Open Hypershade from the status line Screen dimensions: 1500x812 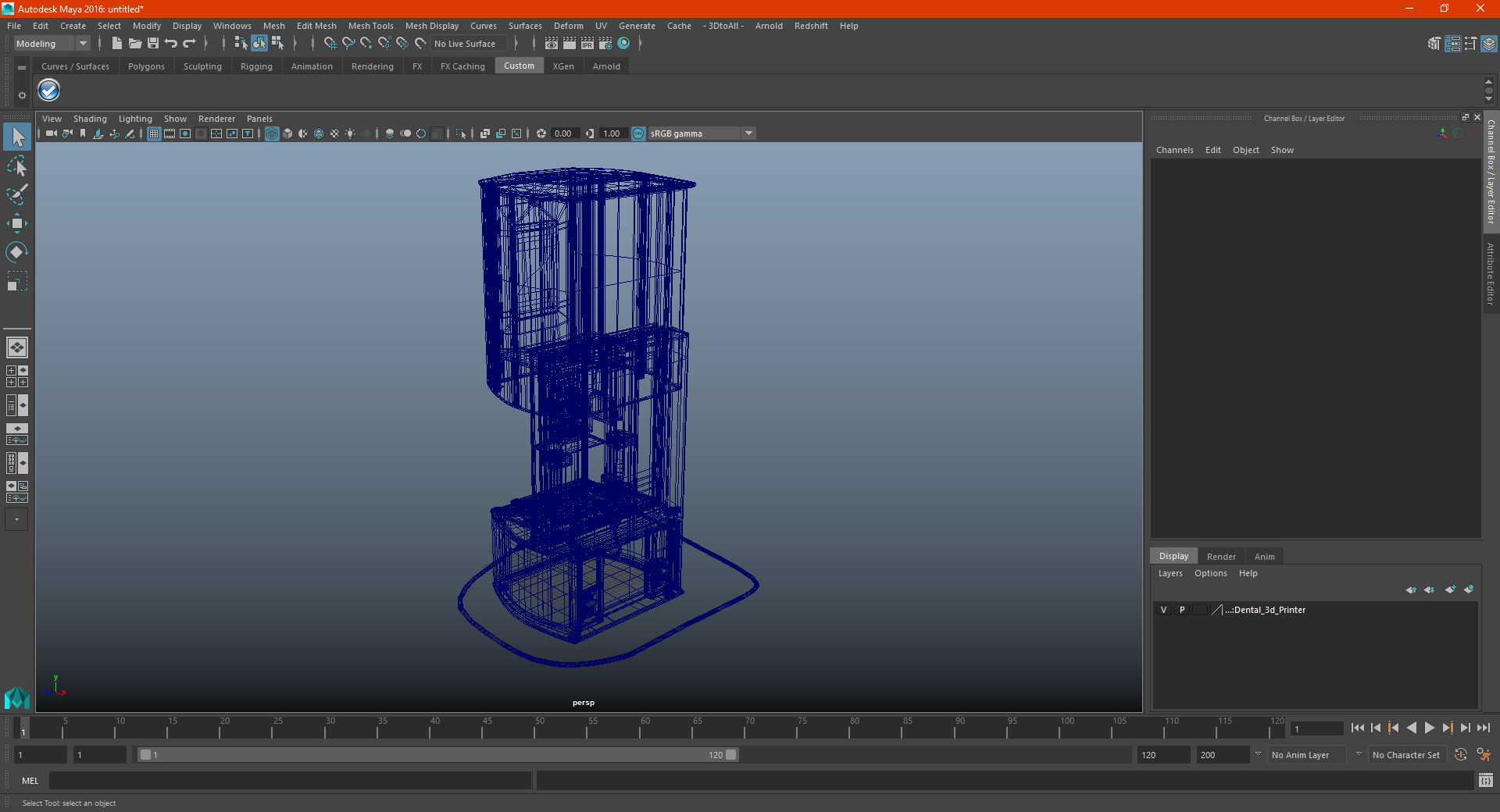623,44
